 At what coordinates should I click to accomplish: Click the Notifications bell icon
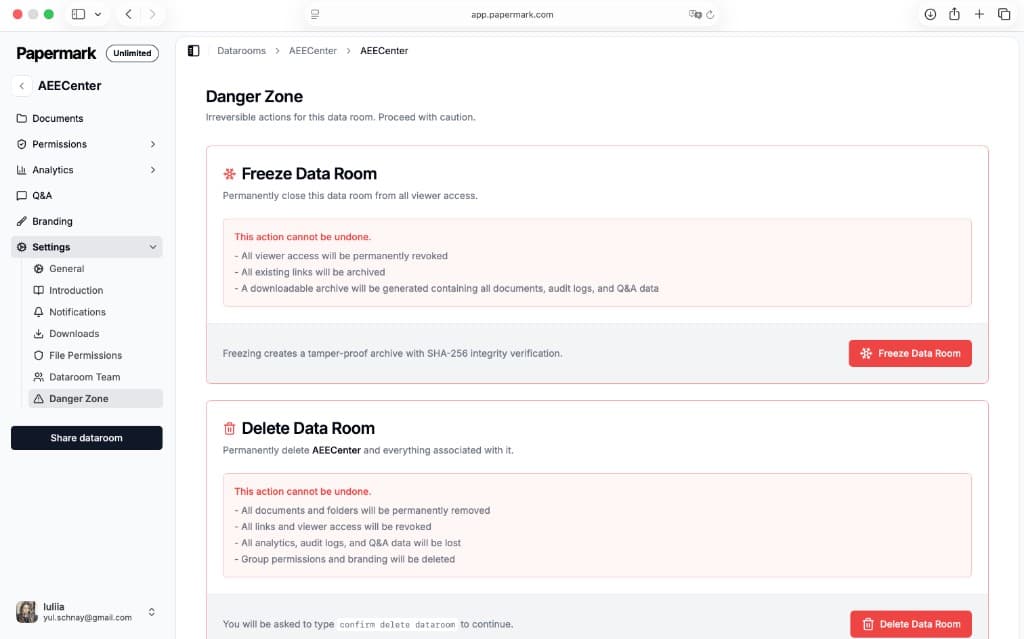[x=39, y=312]
